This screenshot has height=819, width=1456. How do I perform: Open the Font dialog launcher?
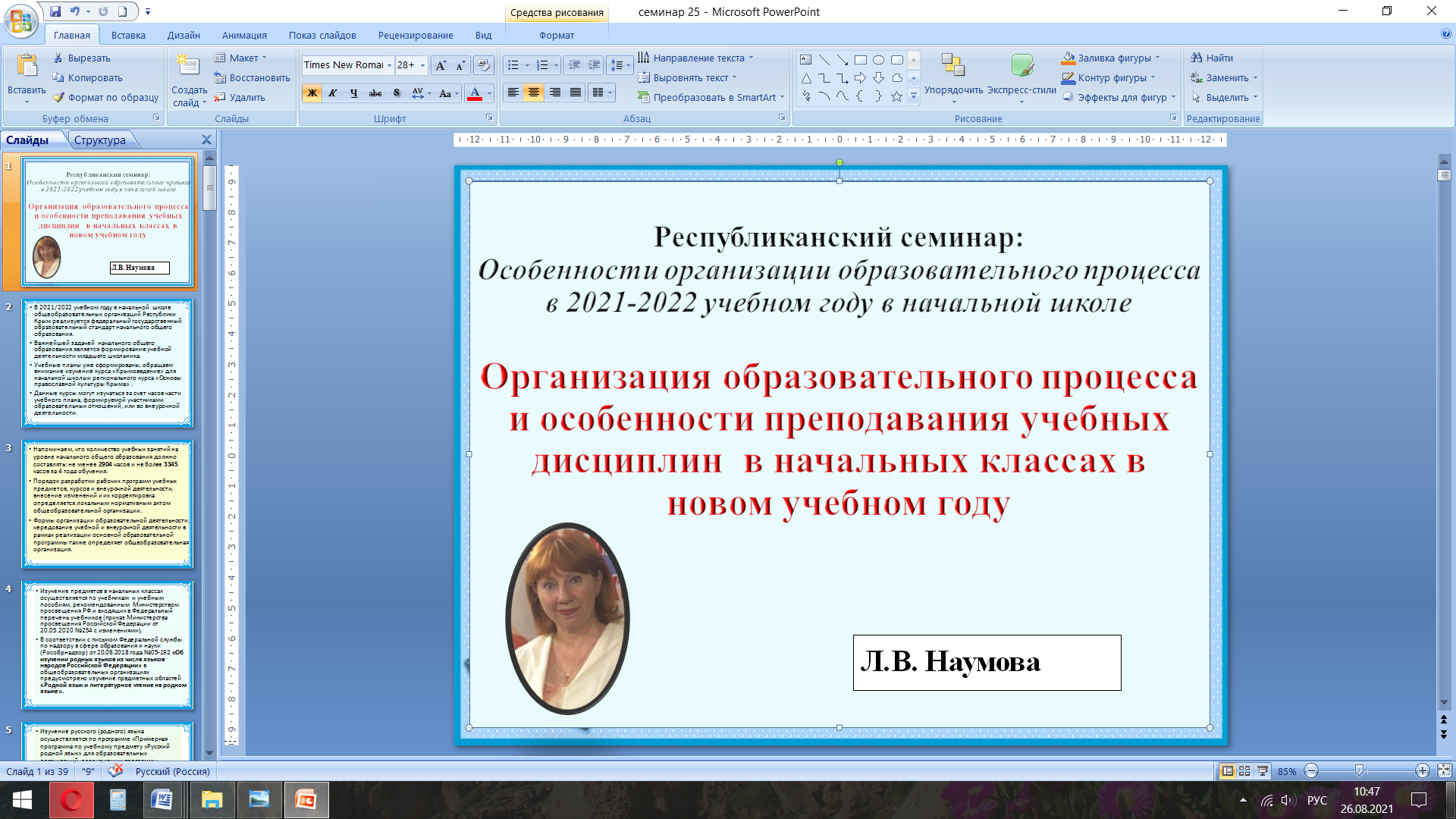tap(489, 118)
